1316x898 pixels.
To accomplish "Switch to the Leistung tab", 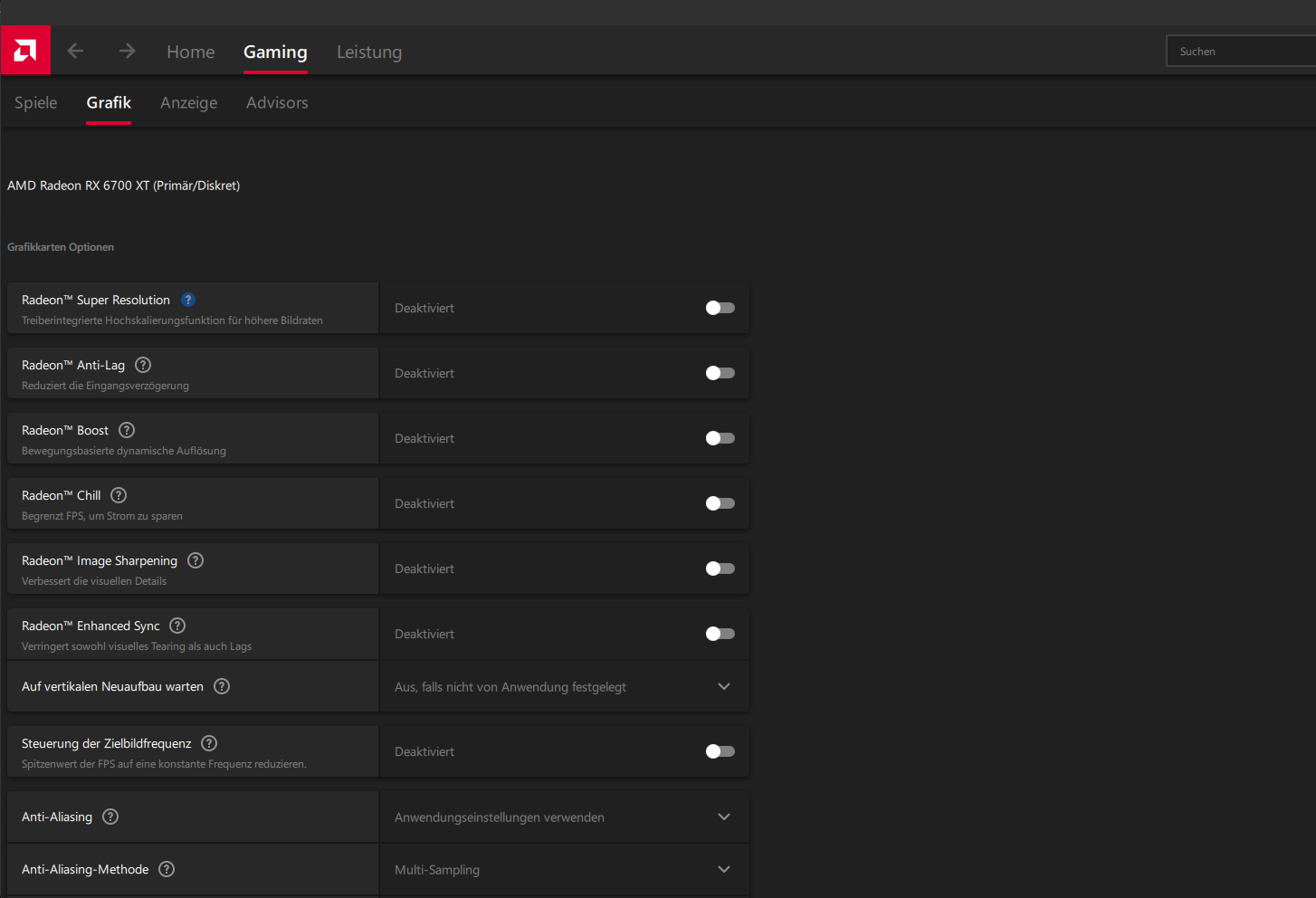I will coord(369,52).
